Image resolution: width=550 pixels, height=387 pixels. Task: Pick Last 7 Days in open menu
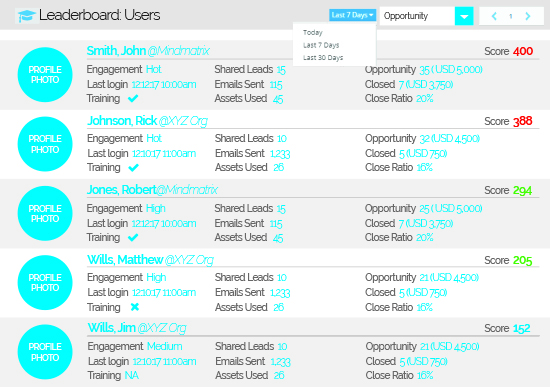point(321,45)
